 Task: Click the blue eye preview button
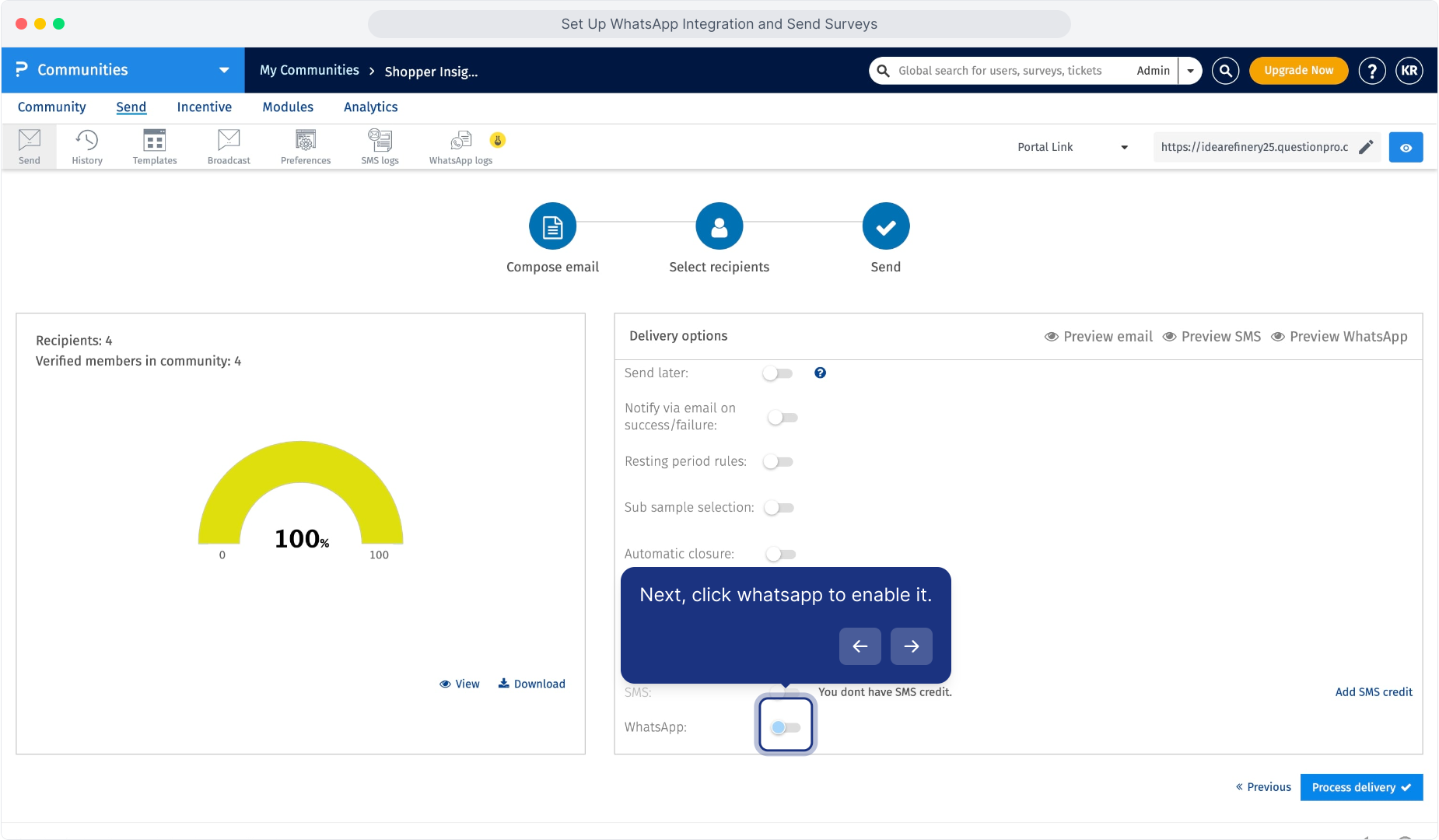[x=1406, y=147]
